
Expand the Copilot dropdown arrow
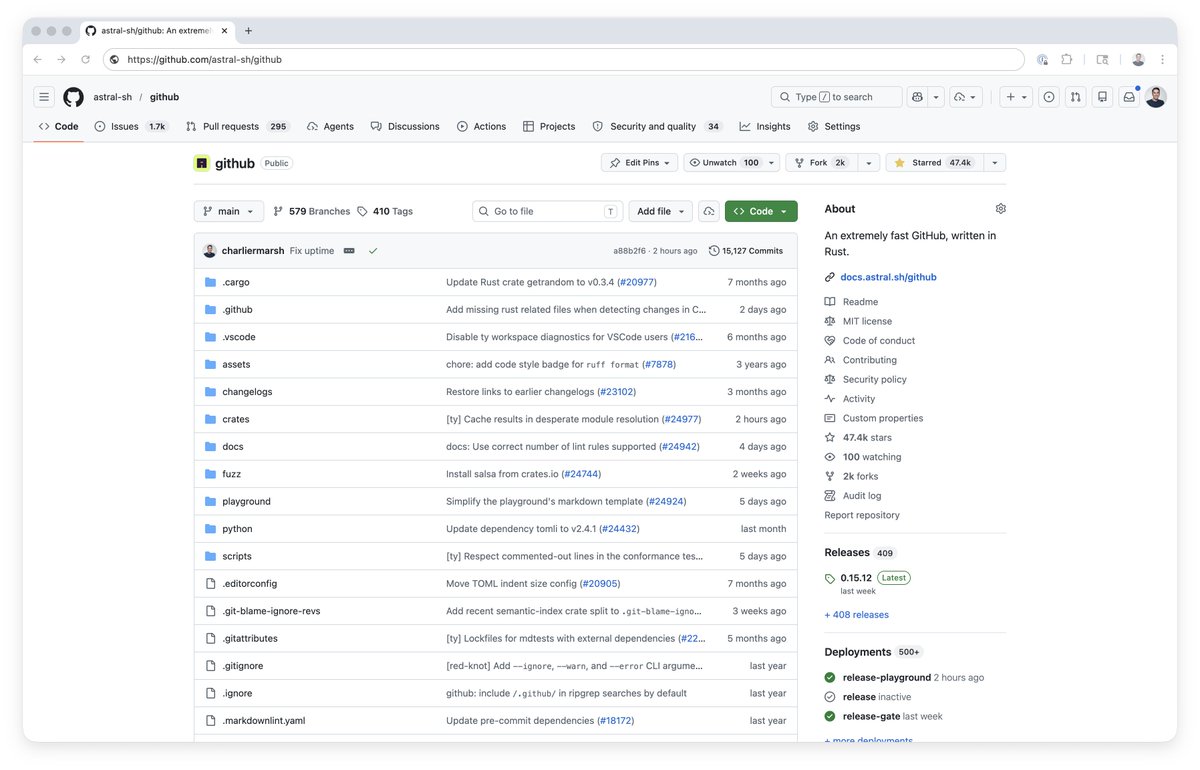click(936, 97)
